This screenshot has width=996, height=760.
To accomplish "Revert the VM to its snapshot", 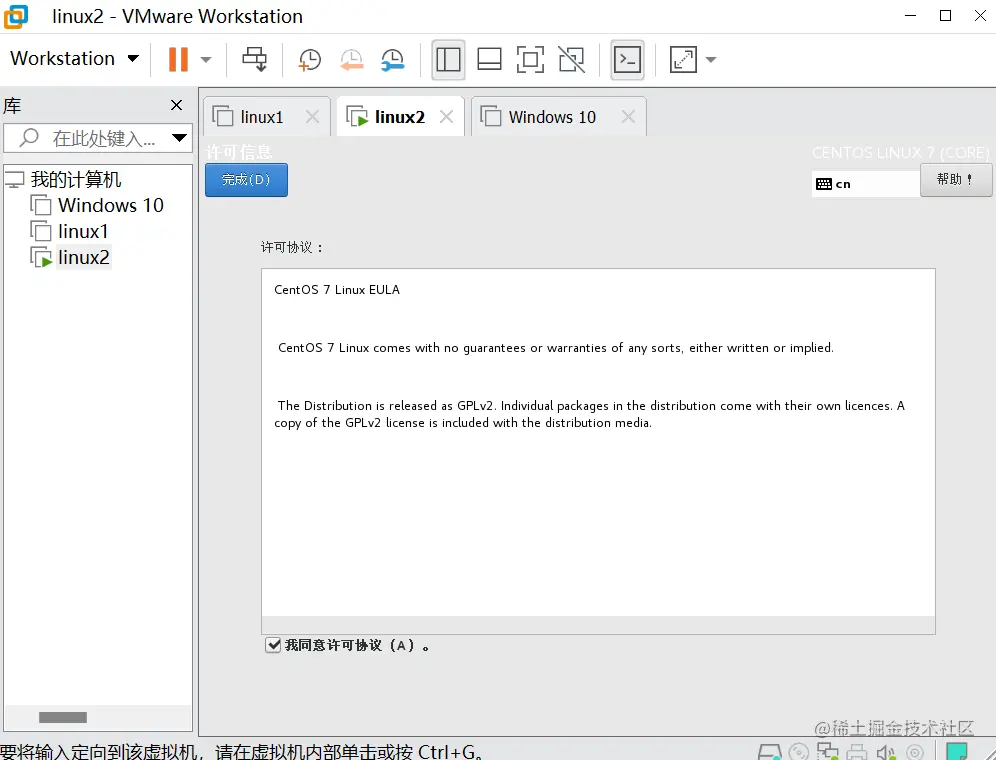I will tap(351, 60).
